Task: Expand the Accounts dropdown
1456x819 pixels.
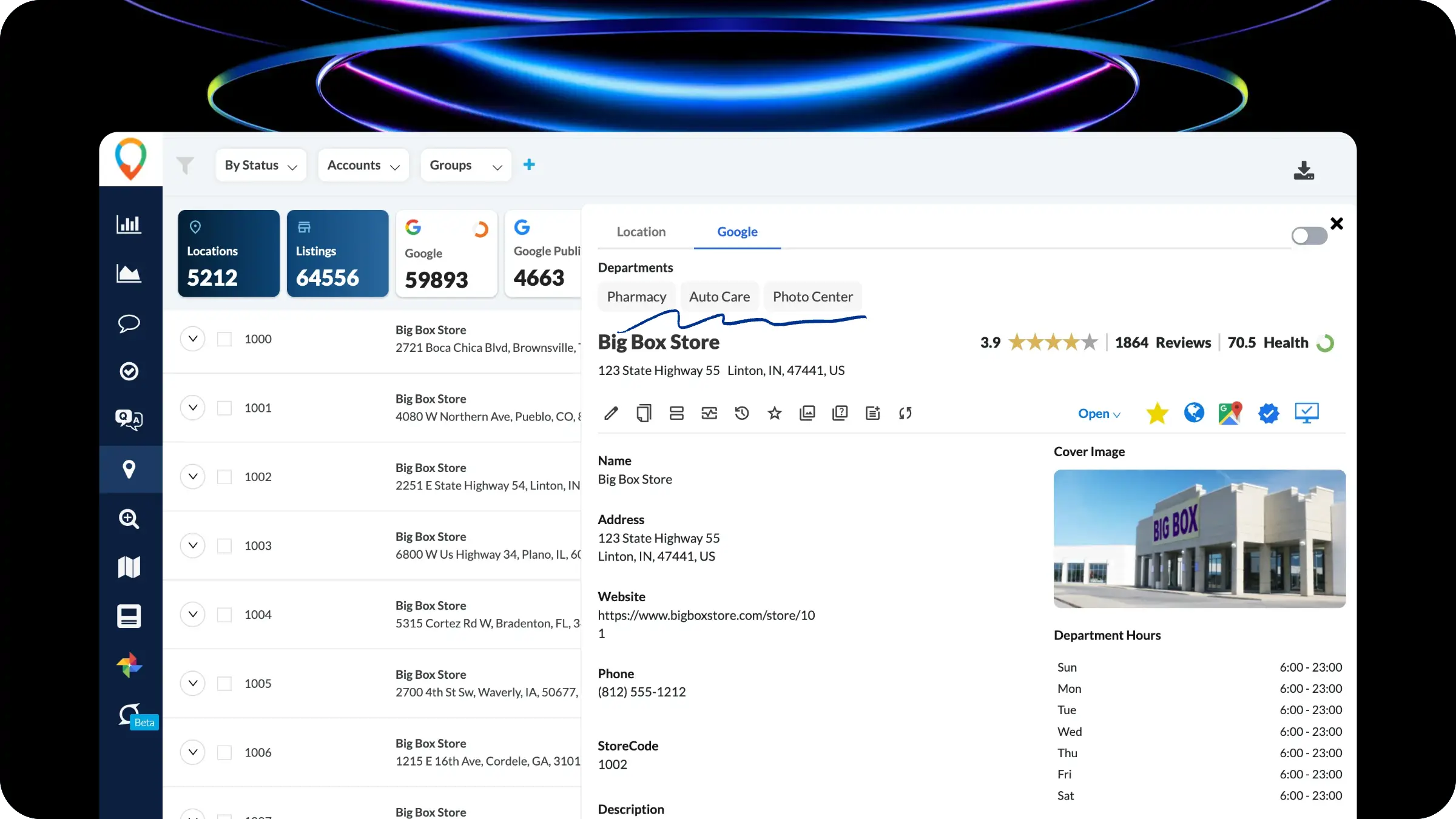Action: point(363,165)
